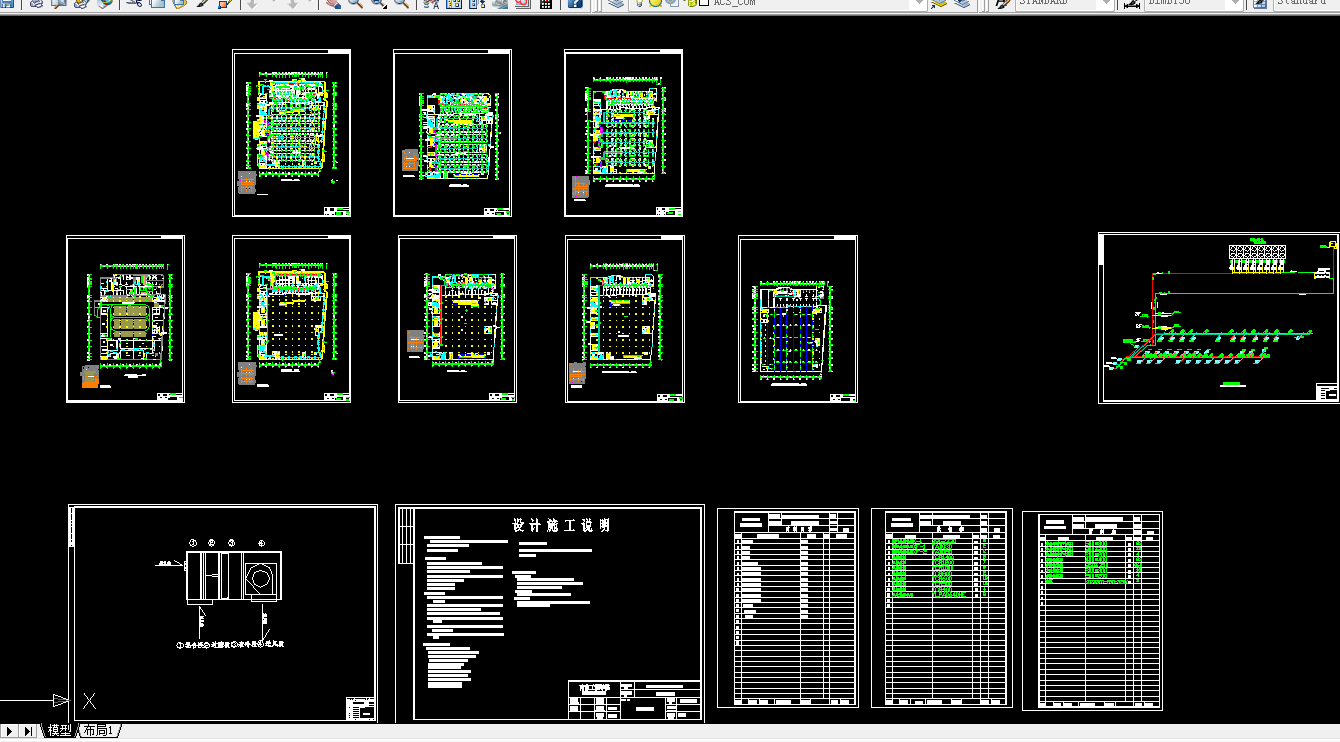
Task: Open the Help question mark icon
Action: pos(576,3)
